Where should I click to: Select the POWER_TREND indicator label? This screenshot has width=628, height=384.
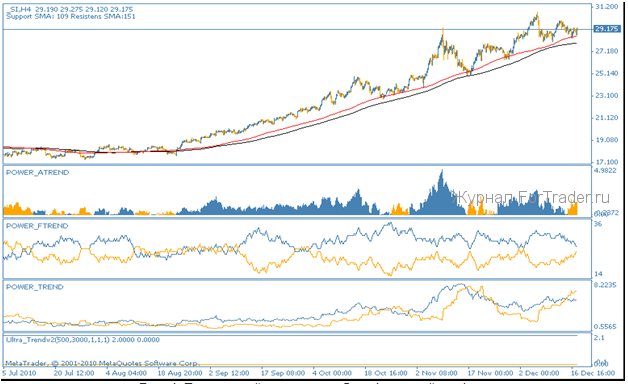pos(34,287)
